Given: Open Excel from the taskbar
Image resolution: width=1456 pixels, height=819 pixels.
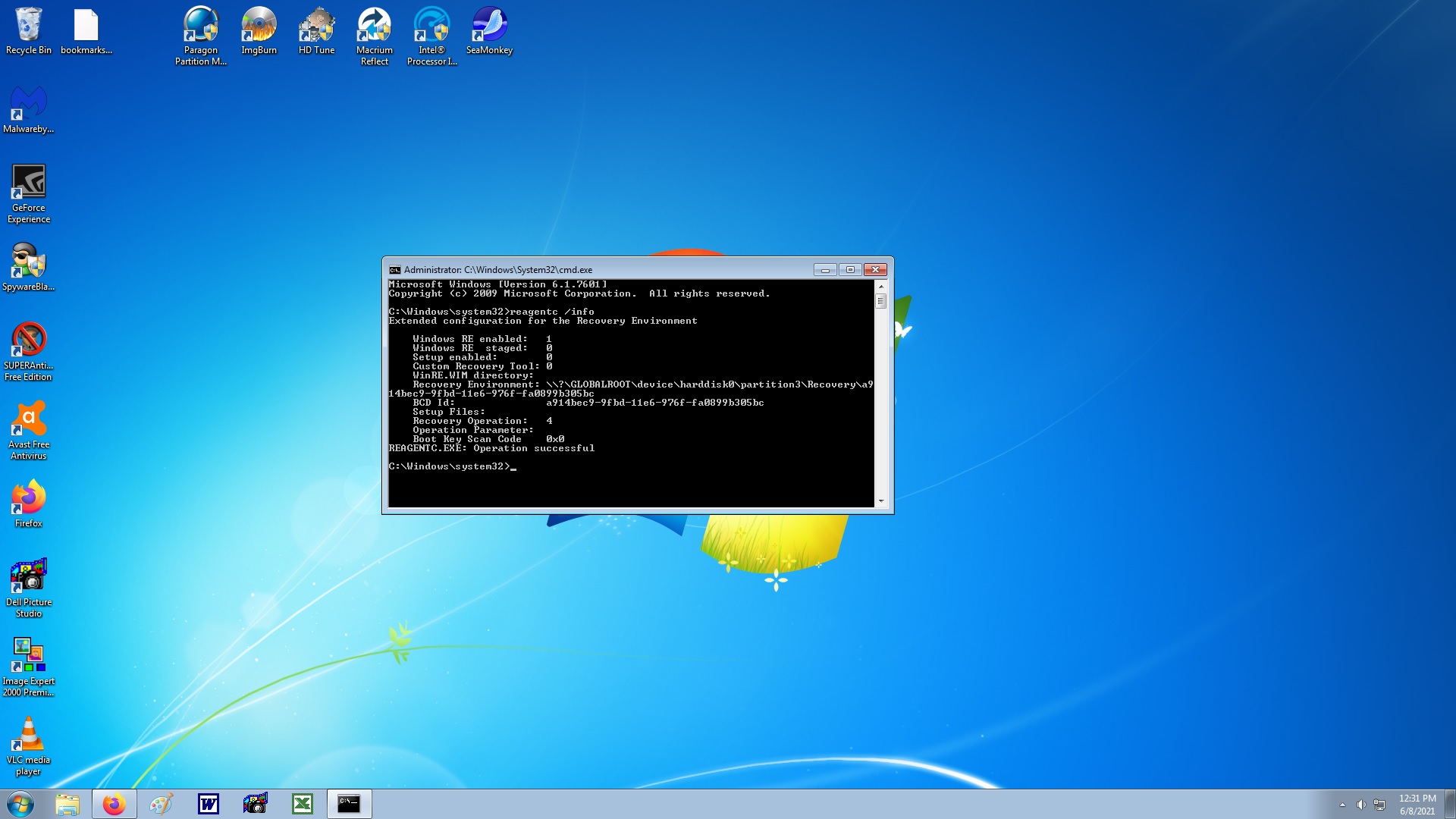Looking at the screenshot, I should pyautogui.click(x=303, y=804).
